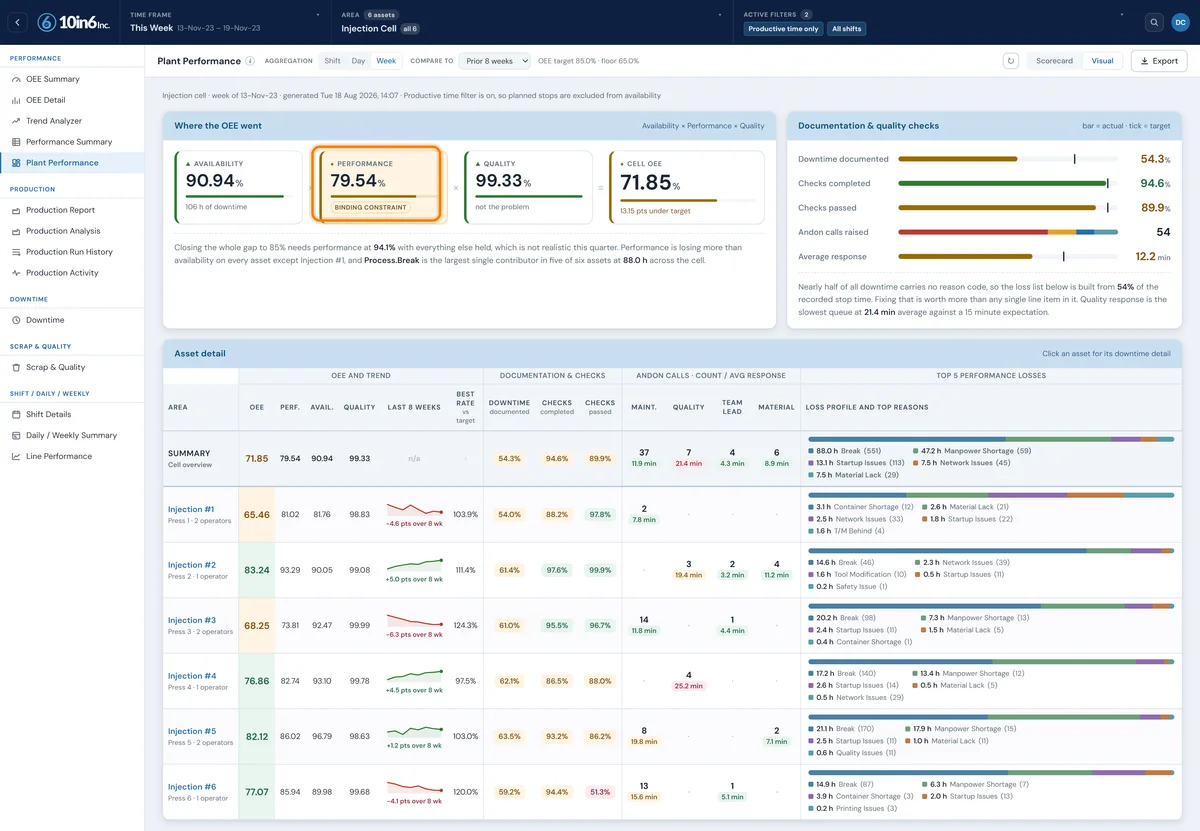Open Injection #5 asset link
The width and height of the screenshot is (1200, 831).
(x=191, y=731)
